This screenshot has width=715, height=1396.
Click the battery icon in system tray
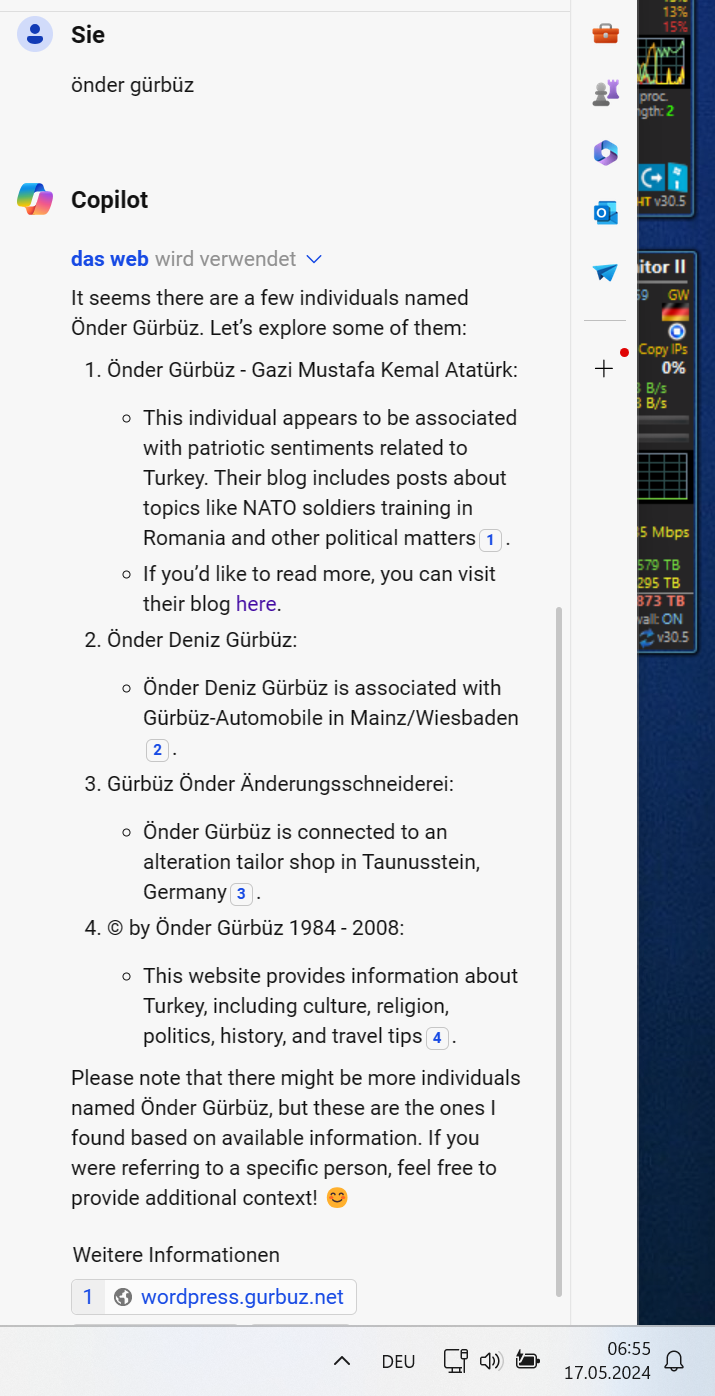[527, 1360]
